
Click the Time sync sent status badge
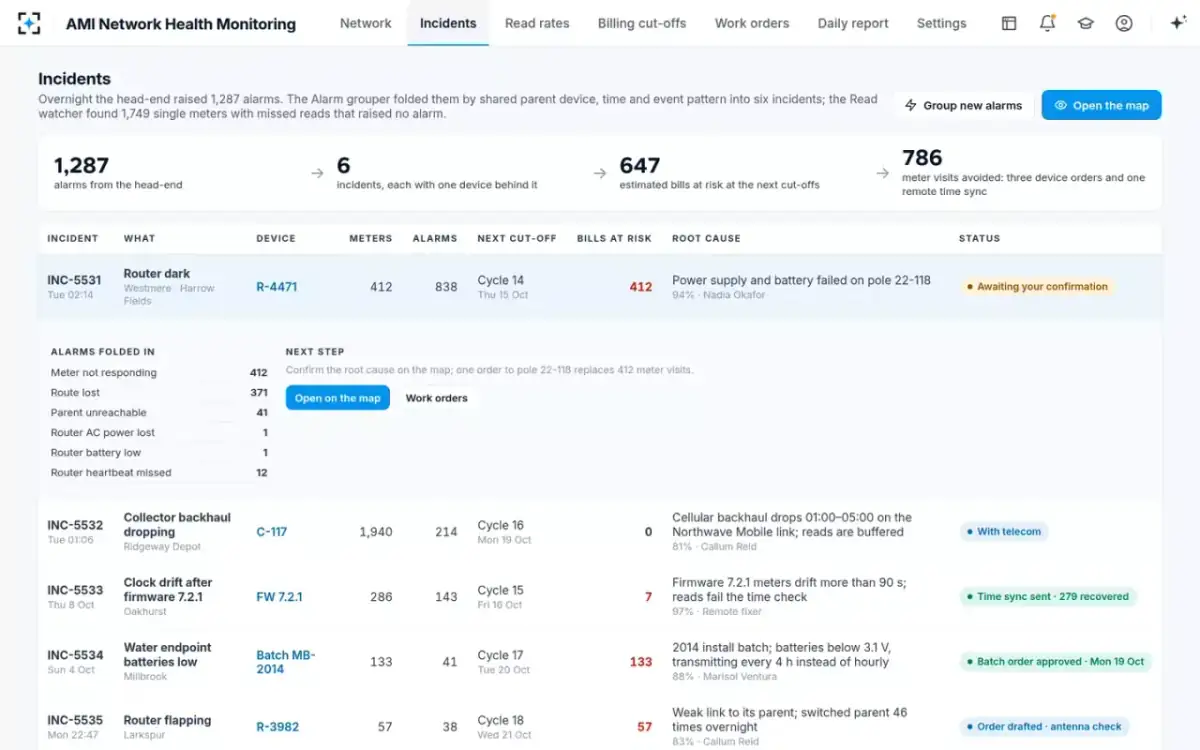(x=1047, y=597)
